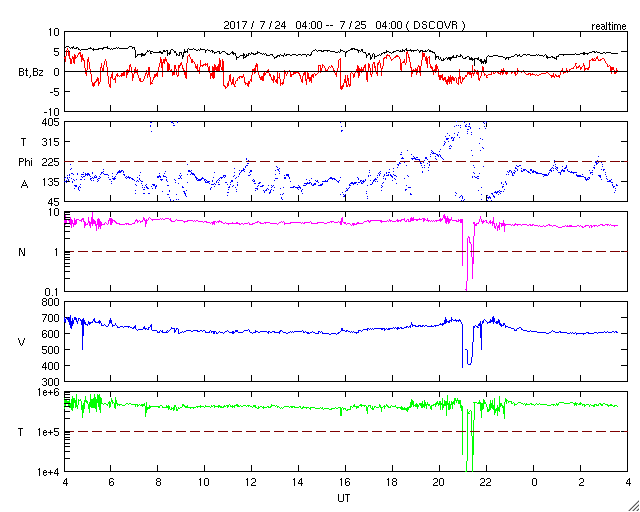
Task: Click the "UT" label under the time axis
Action: (343, 498)
